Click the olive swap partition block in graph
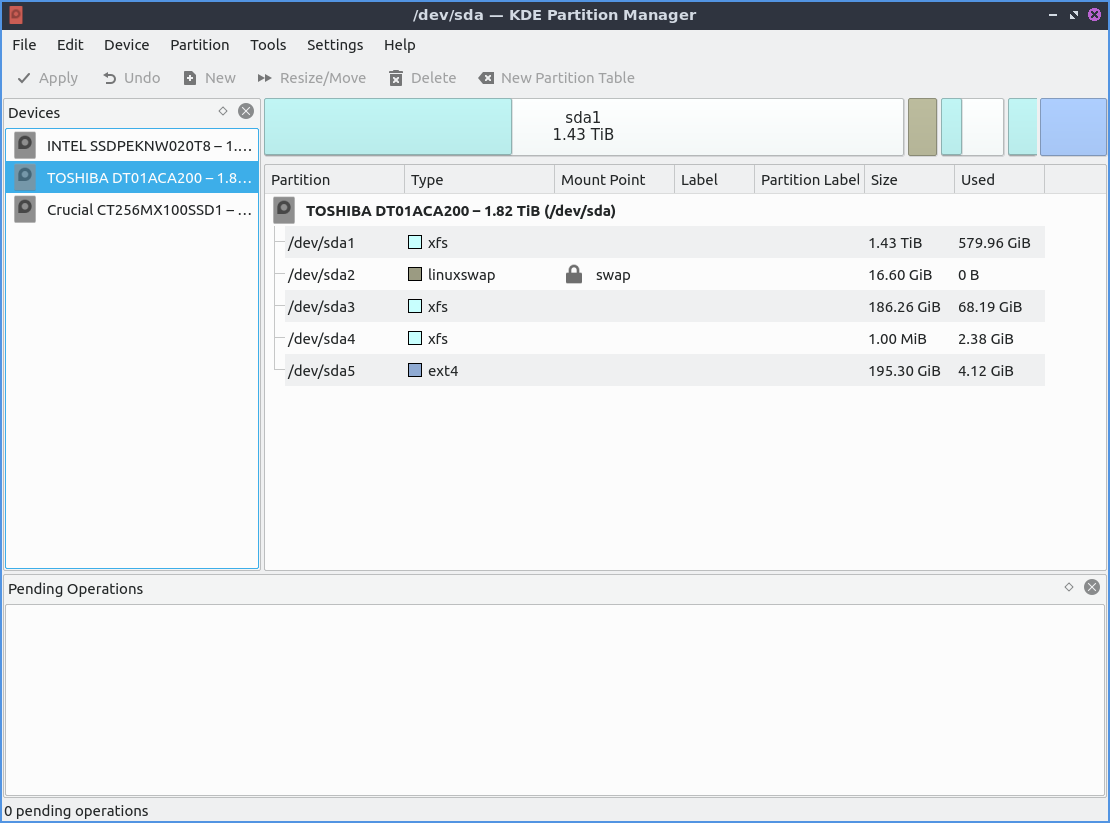Viewport: 1110px width, 823px height. (922, 127)
